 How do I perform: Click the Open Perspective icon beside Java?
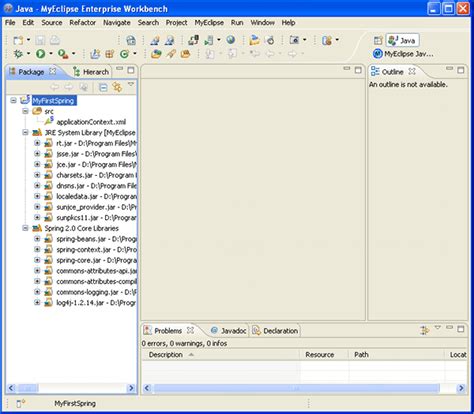click(x=378, y=40)
